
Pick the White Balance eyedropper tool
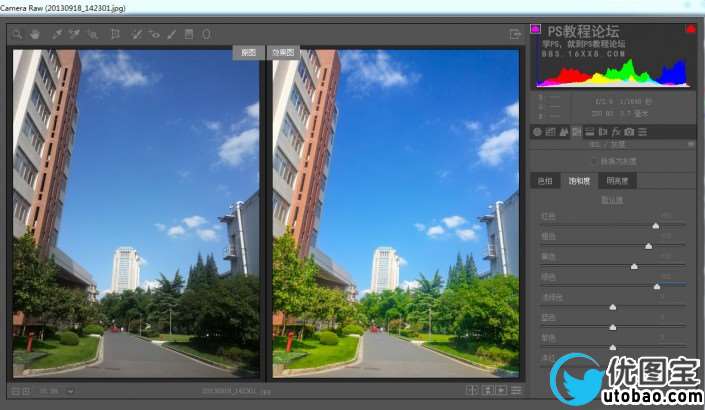click(x=57, y=34)
